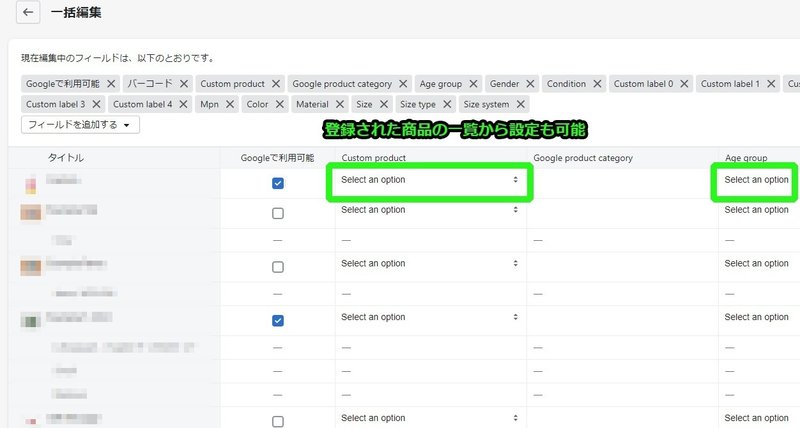Viewport: 800px width, 428px height.
Task: Remove the Size type field tag
Action: click(x=447, y=104)
